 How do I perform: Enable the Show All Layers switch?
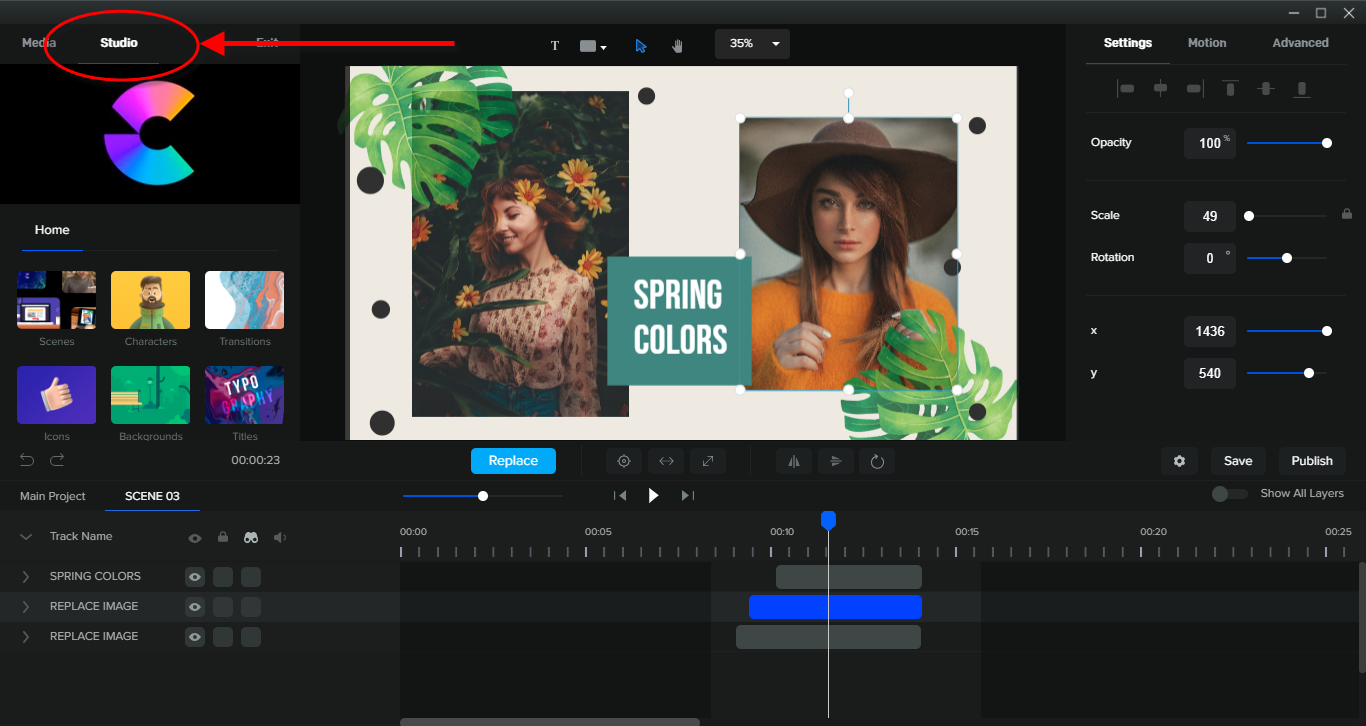[x=1229, y=494]
